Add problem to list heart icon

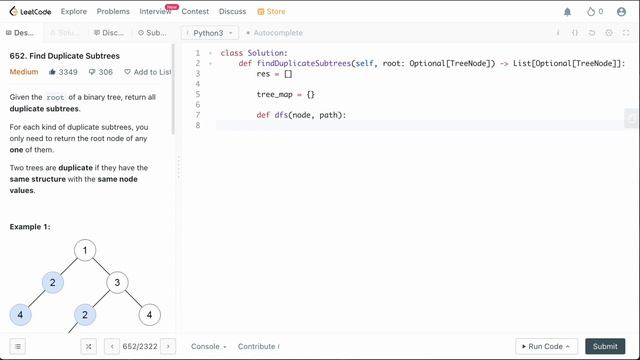(x=127, y=72)
